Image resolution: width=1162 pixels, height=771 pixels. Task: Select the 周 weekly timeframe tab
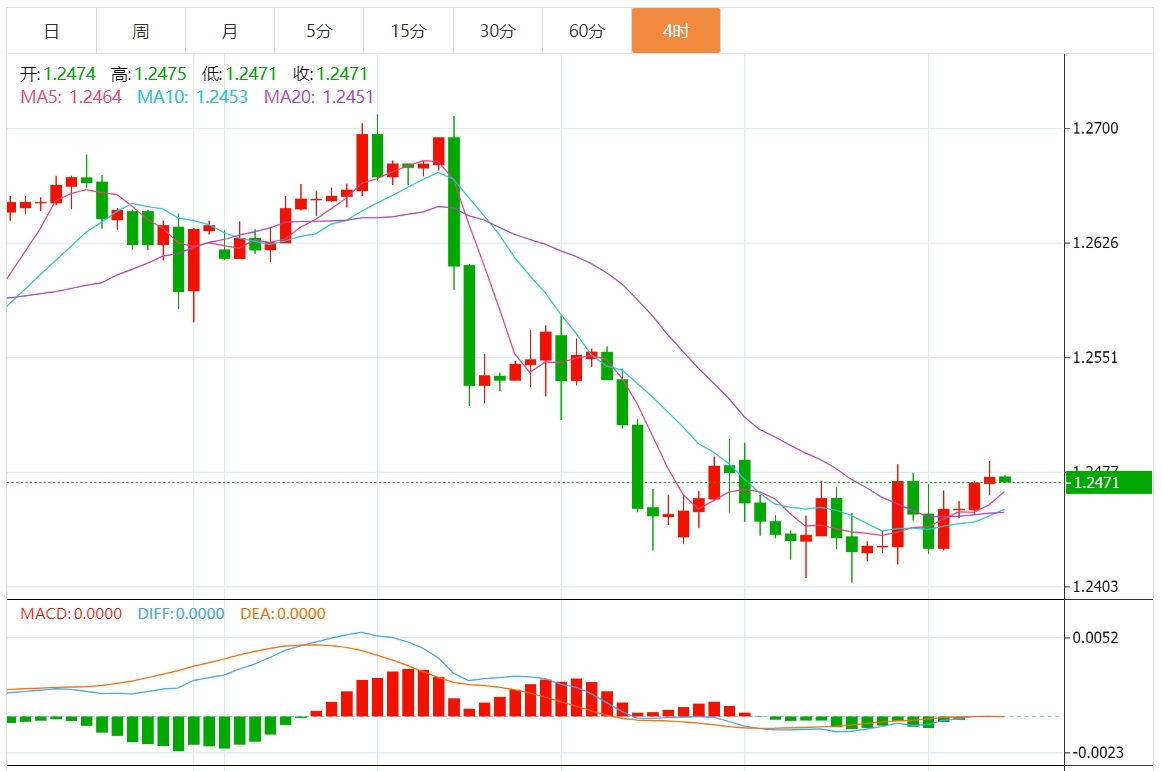point(141,31)
